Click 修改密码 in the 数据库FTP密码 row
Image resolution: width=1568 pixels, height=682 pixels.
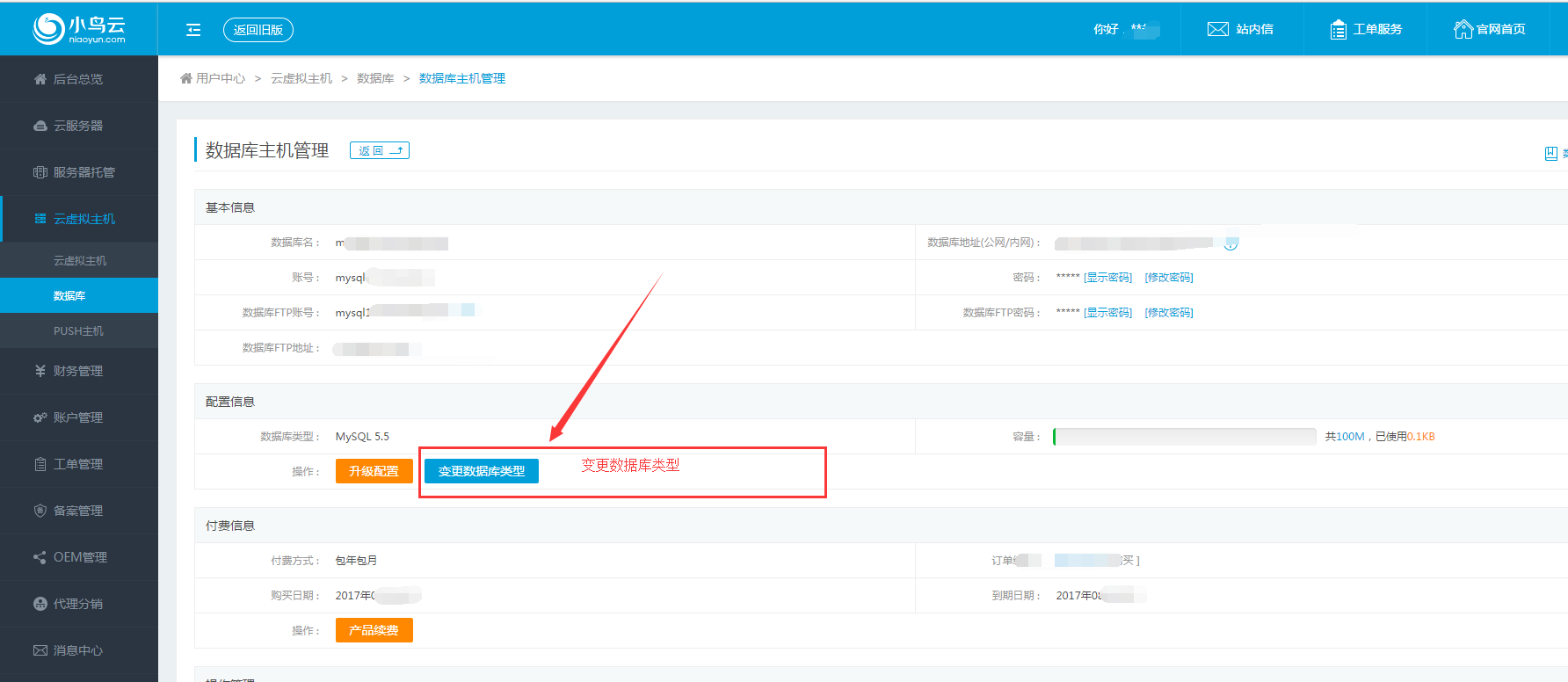pyautogui.click(x=1169, y=312)
